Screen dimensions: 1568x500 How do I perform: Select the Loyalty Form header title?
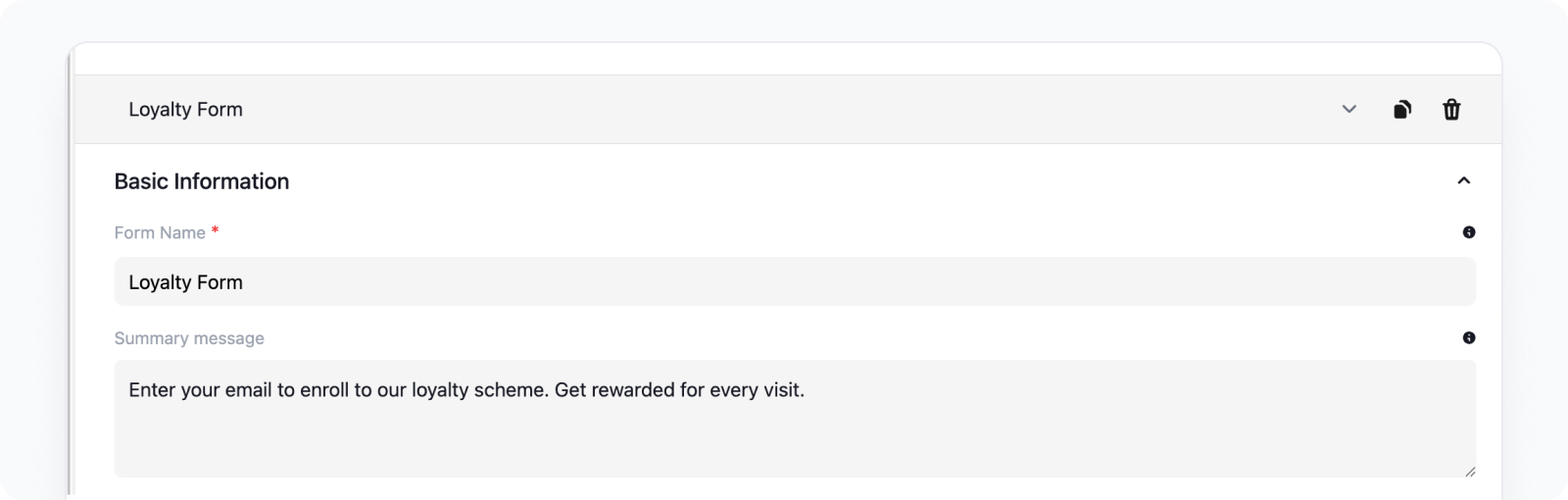pyautogui.click(x=185, y=110)
